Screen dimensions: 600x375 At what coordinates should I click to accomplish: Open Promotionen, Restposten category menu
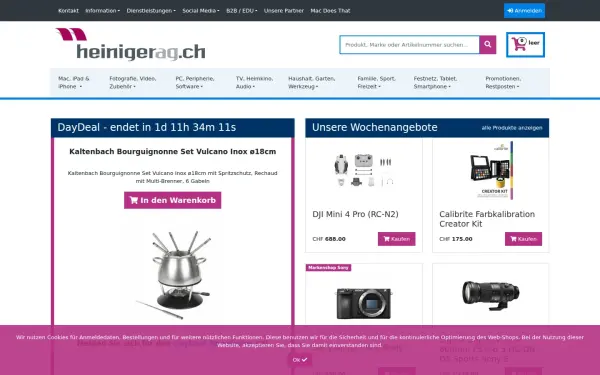click(503, 82)
